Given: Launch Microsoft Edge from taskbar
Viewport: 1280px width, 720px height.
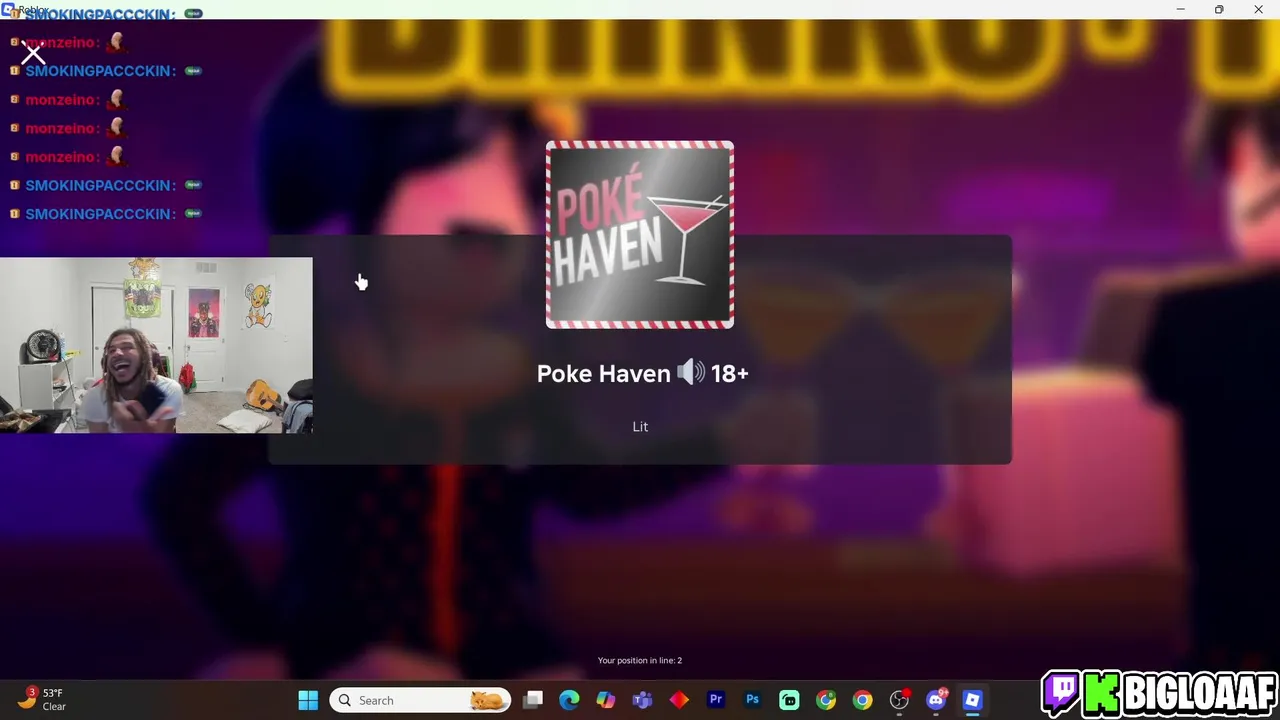Looking at the screenshot, I should point(569,700).
